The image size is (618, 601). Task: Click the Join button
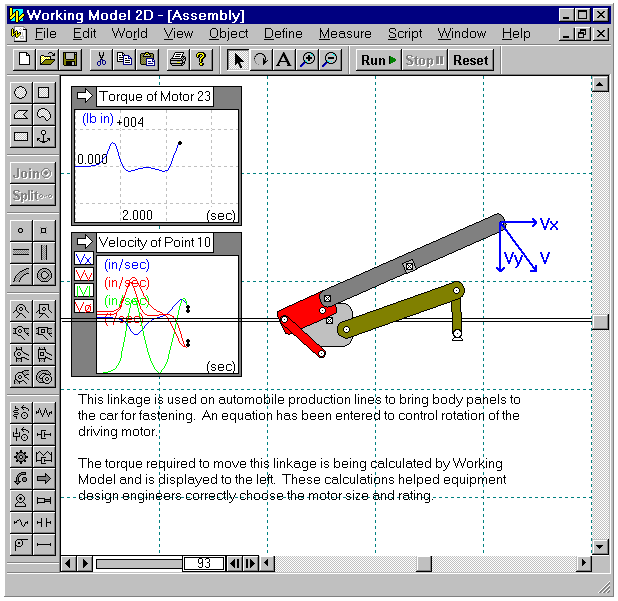pyautogui.click(x=32, y=173)
